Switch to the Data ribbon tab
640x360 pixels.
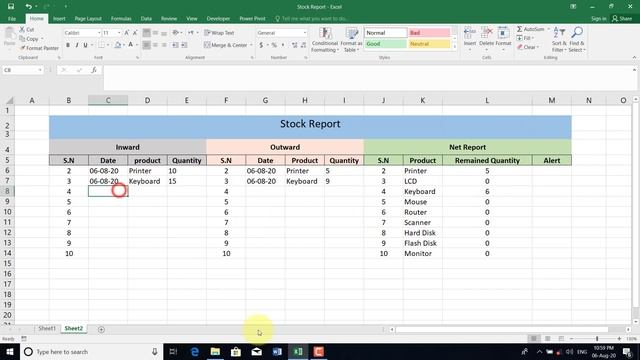coord(146,19)
